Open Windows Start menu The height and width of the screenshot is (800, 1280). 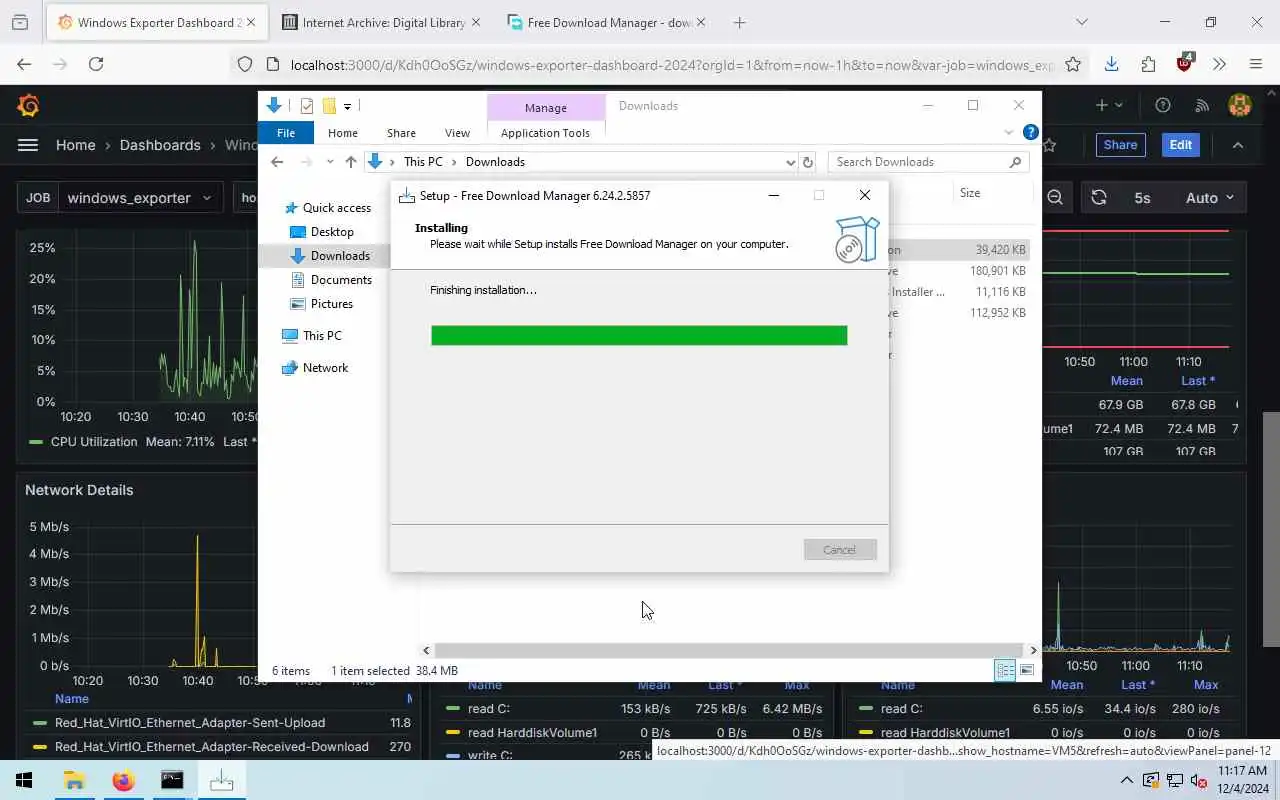tap(24, 780)
